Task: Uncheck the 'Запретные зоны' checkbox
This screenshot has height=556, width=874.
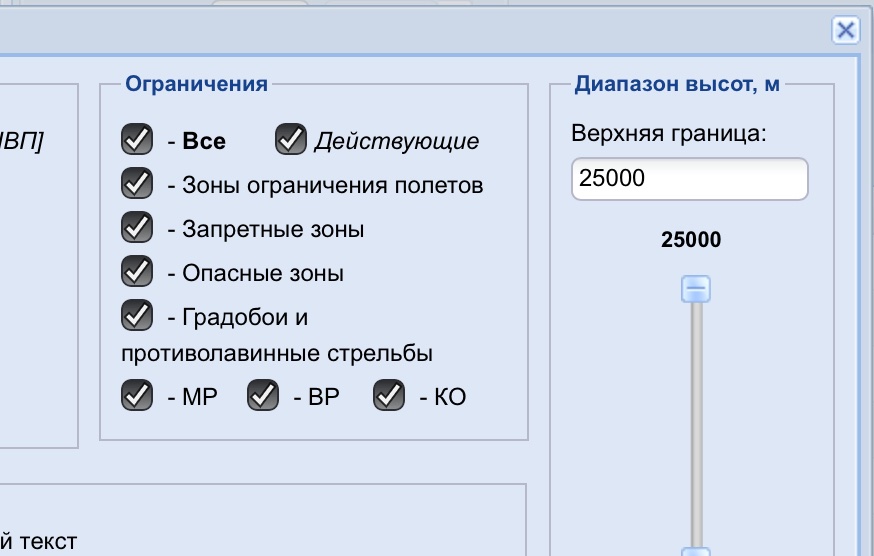Action: 136,228
